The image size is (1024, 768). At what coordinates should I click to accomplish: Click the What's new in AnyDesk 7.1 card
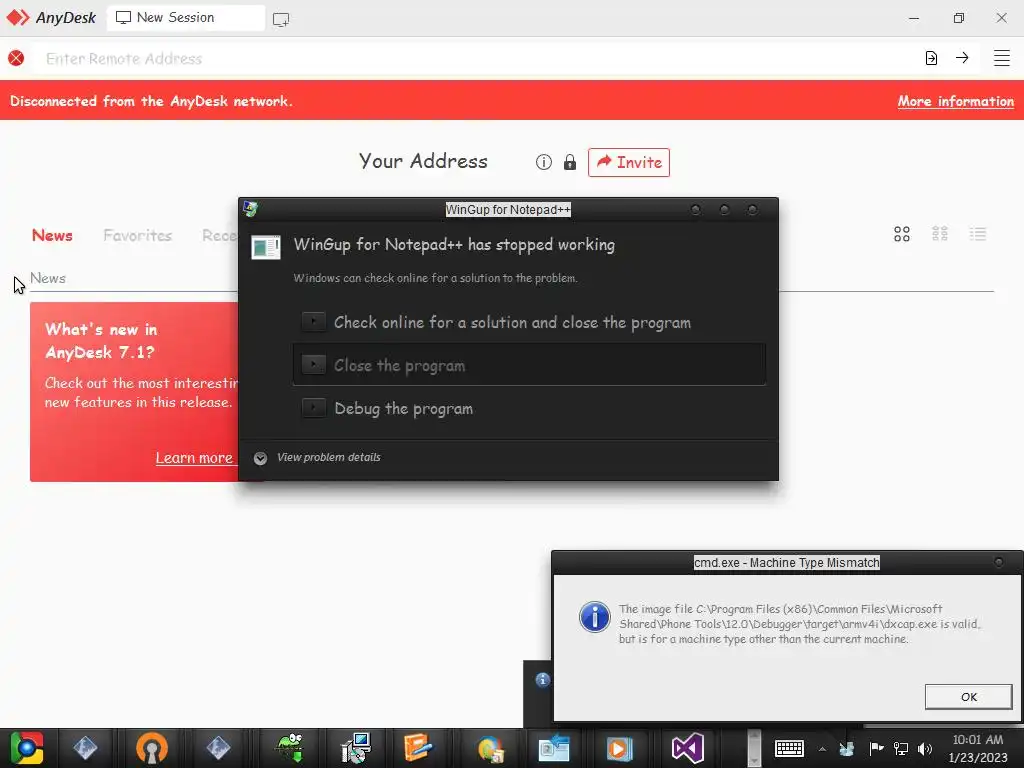coord(134,391)
